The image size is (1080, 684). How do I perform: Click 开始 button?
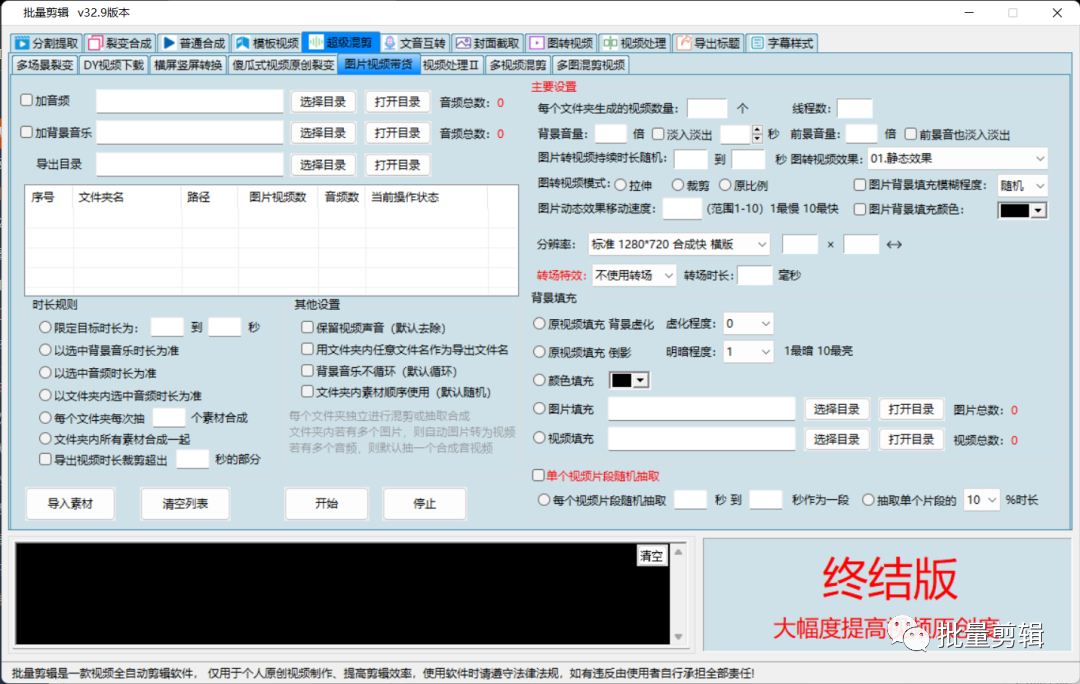pyautogui.click(x=326, y=504)
